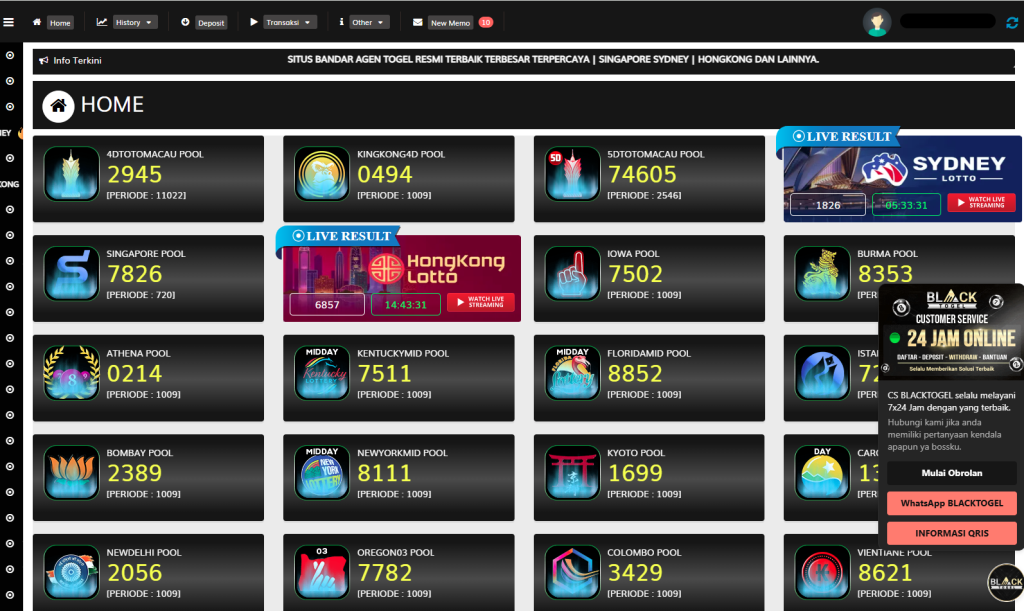Click the Sydney result number 1826
Screen dimensions: 1024x611
(827, 205)
